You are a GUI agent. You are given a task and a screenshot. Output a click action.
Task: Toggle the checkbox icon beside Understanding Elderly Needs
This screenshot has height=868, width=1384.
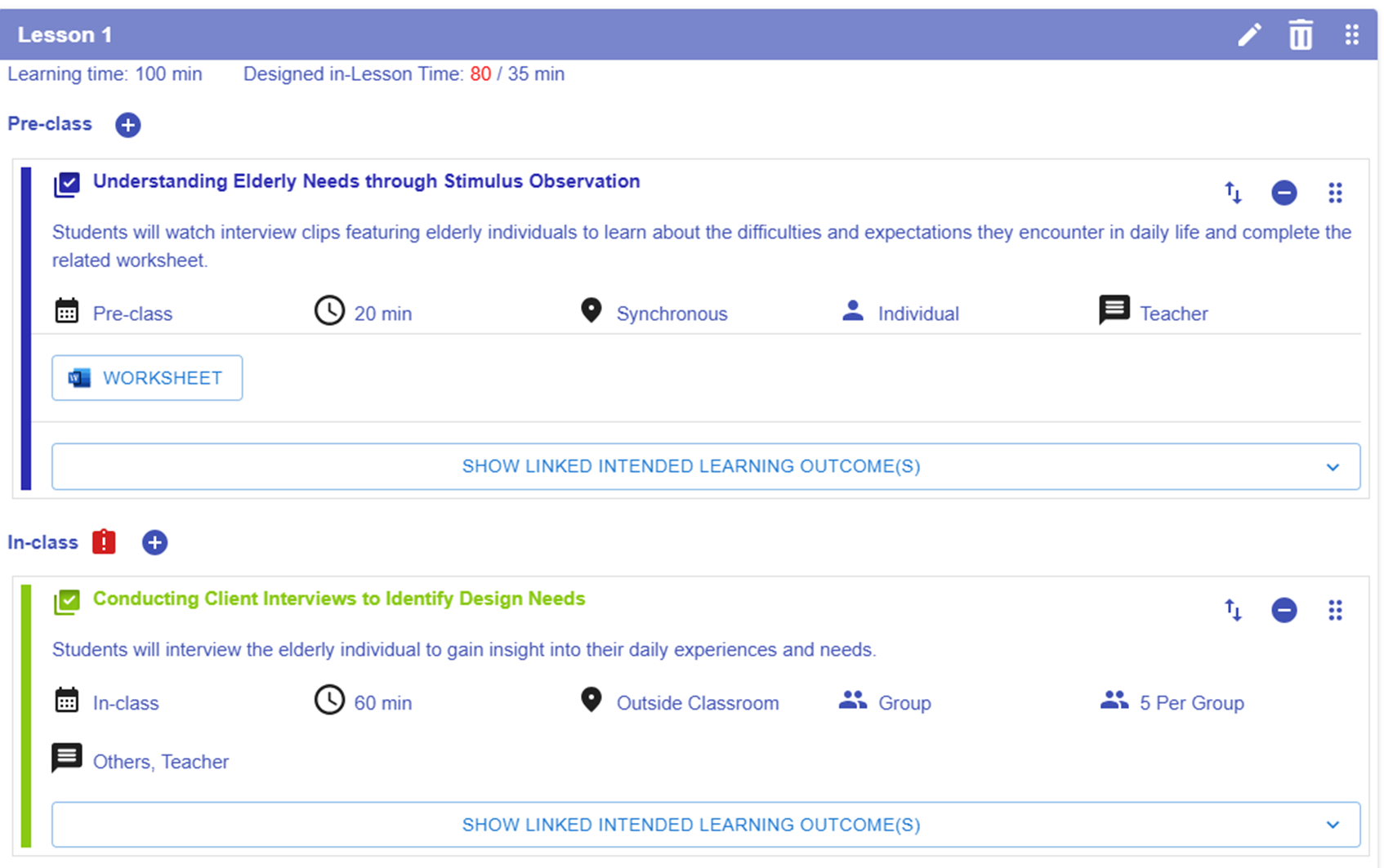pos(67,185)
